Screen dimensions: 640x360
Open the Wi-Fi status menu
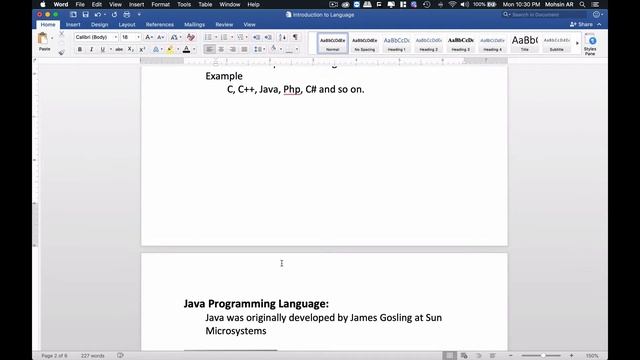pos(452,4)
